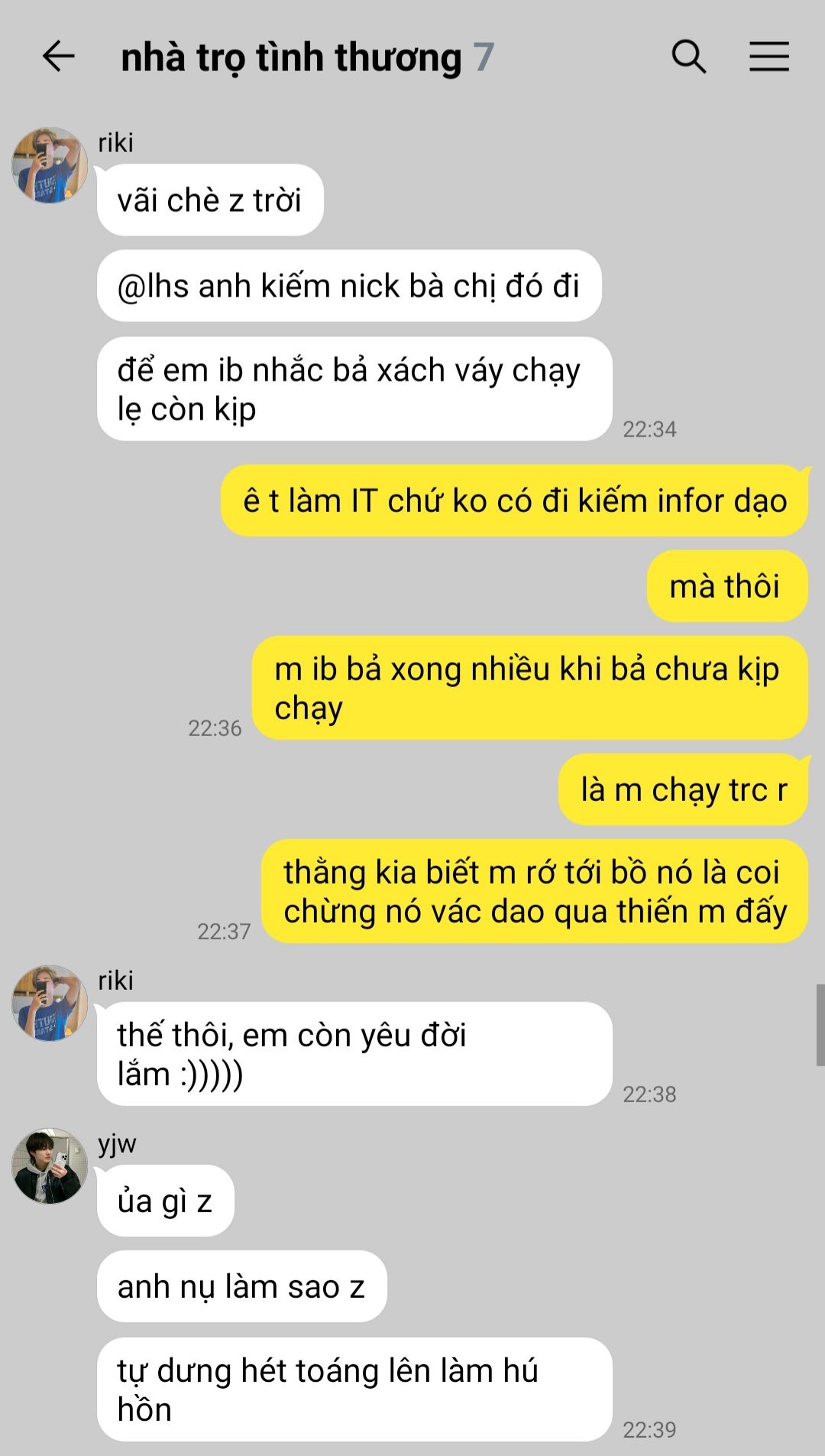Select message 'để em ib nhắc bả xách váy'

(x=354, y=389)
